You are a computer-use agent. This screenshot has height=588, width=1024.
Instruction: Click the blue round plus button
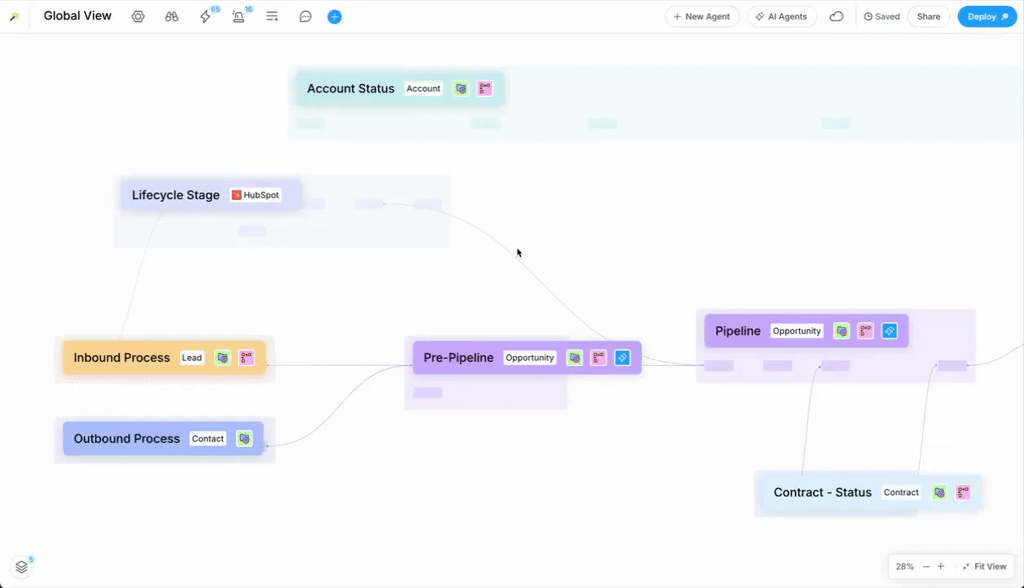[x=335, y=17]
